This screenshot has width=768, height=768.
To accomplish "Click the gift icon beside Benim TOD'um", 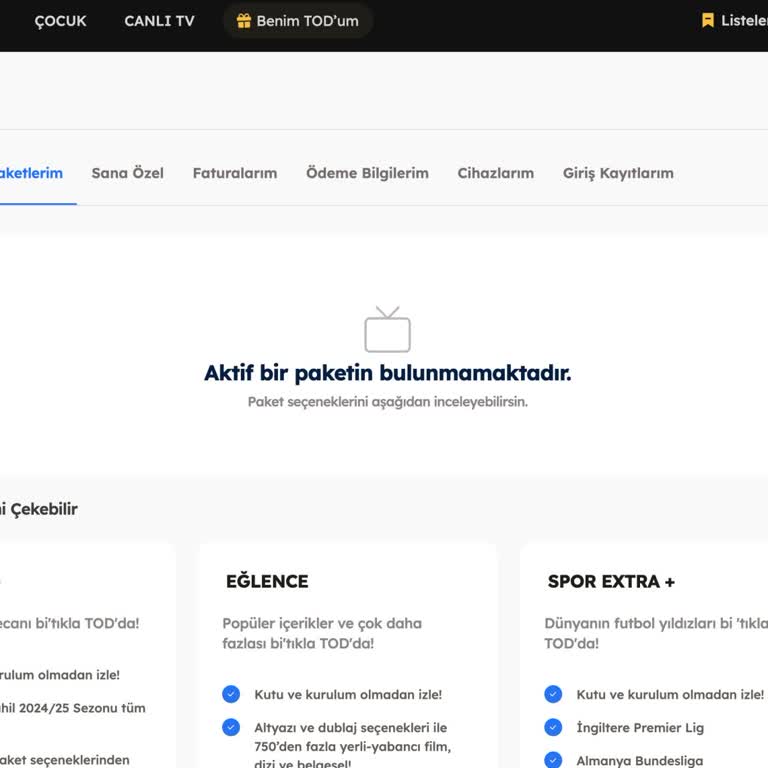I will [x=243, y=21].
